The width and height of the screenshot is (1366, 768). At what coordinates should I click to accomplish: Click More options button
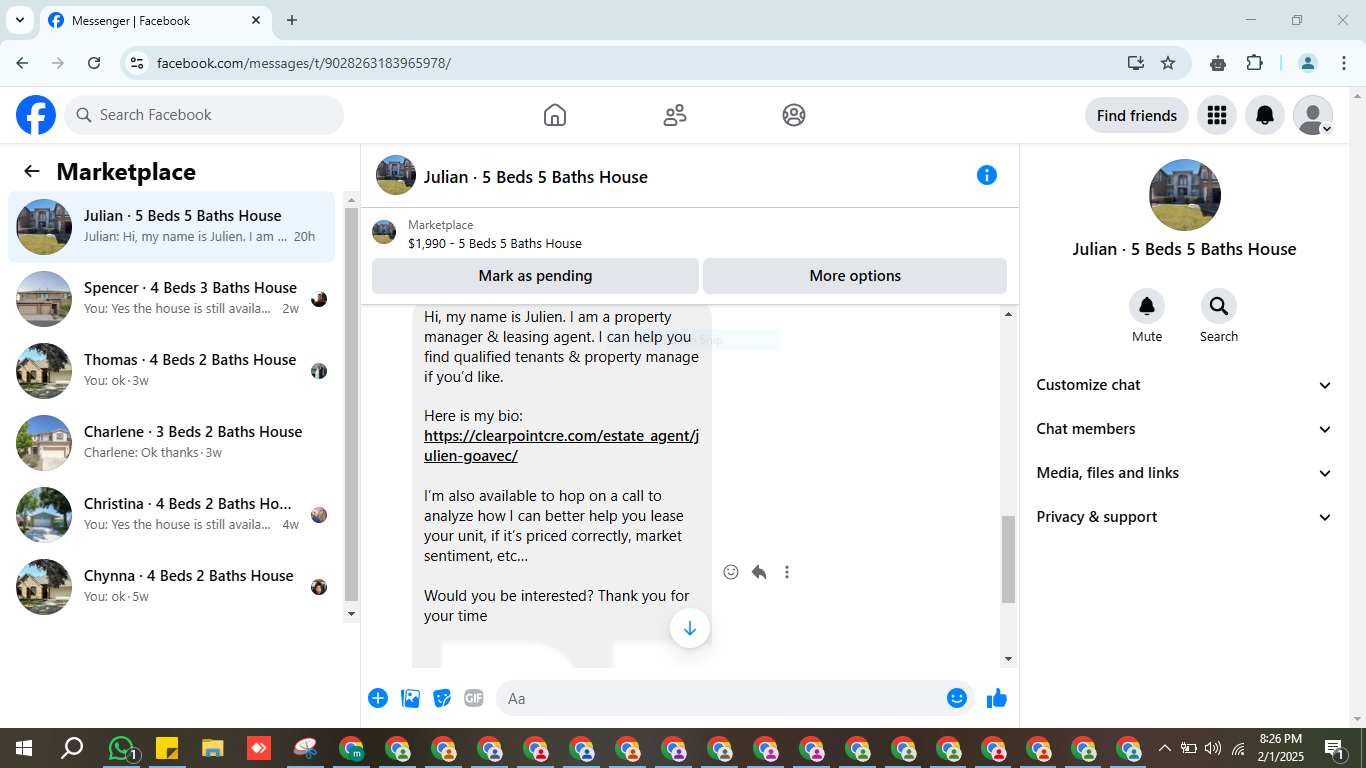tap(855, 276)
